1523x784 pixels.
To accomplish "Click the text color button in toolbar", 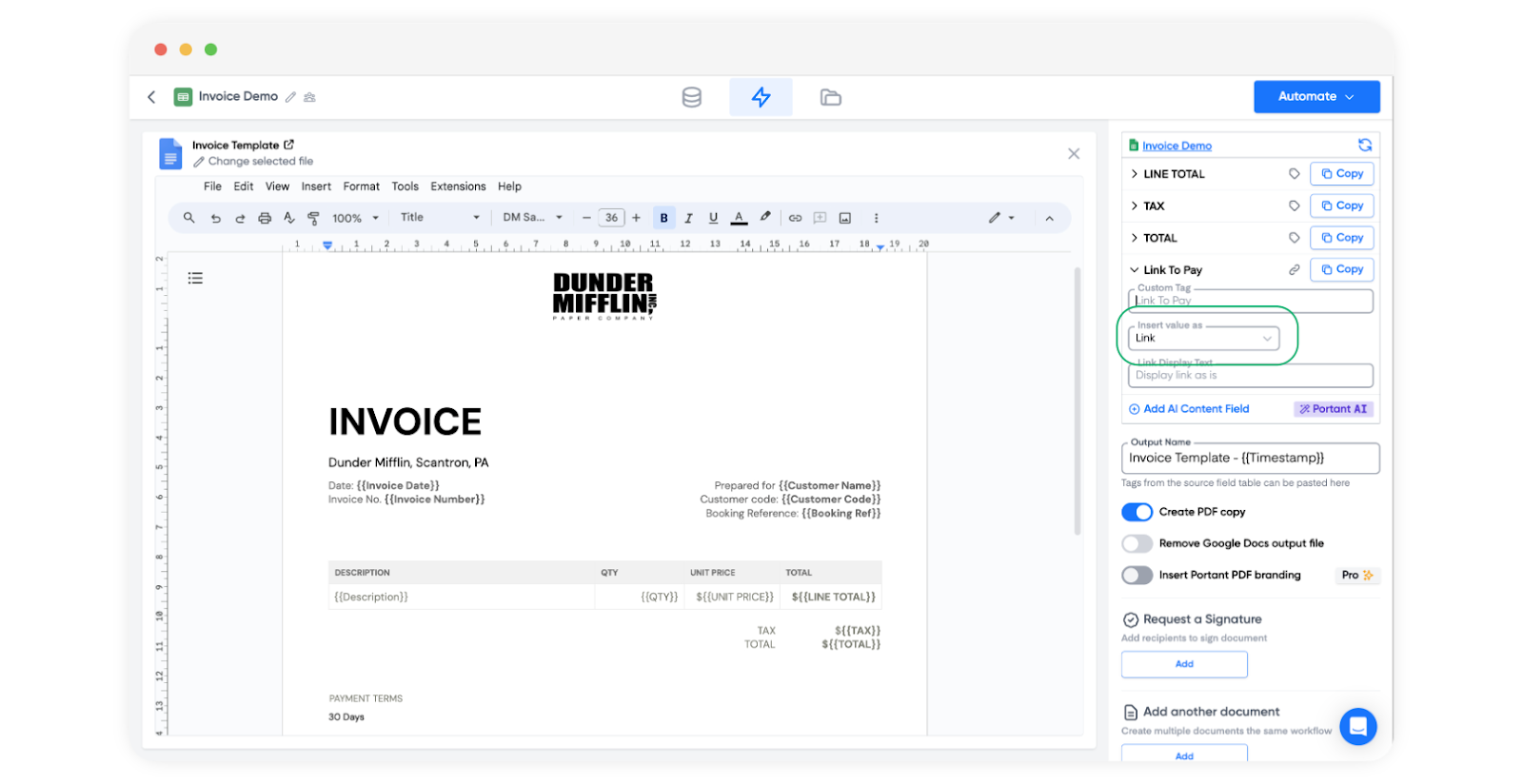I will pos(739,218).
